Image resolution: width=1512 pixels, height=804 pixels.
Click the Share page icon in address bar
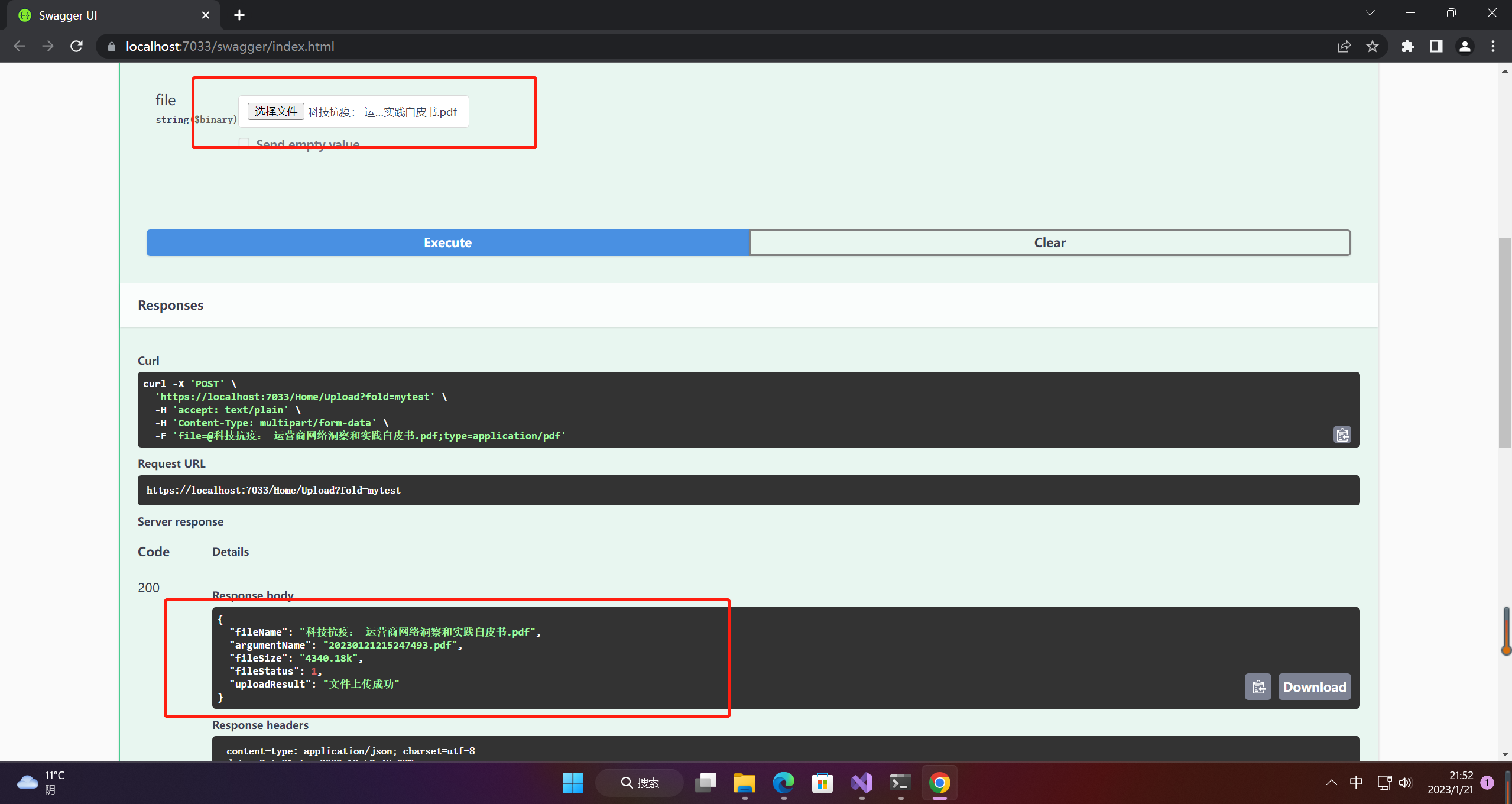1344,46
